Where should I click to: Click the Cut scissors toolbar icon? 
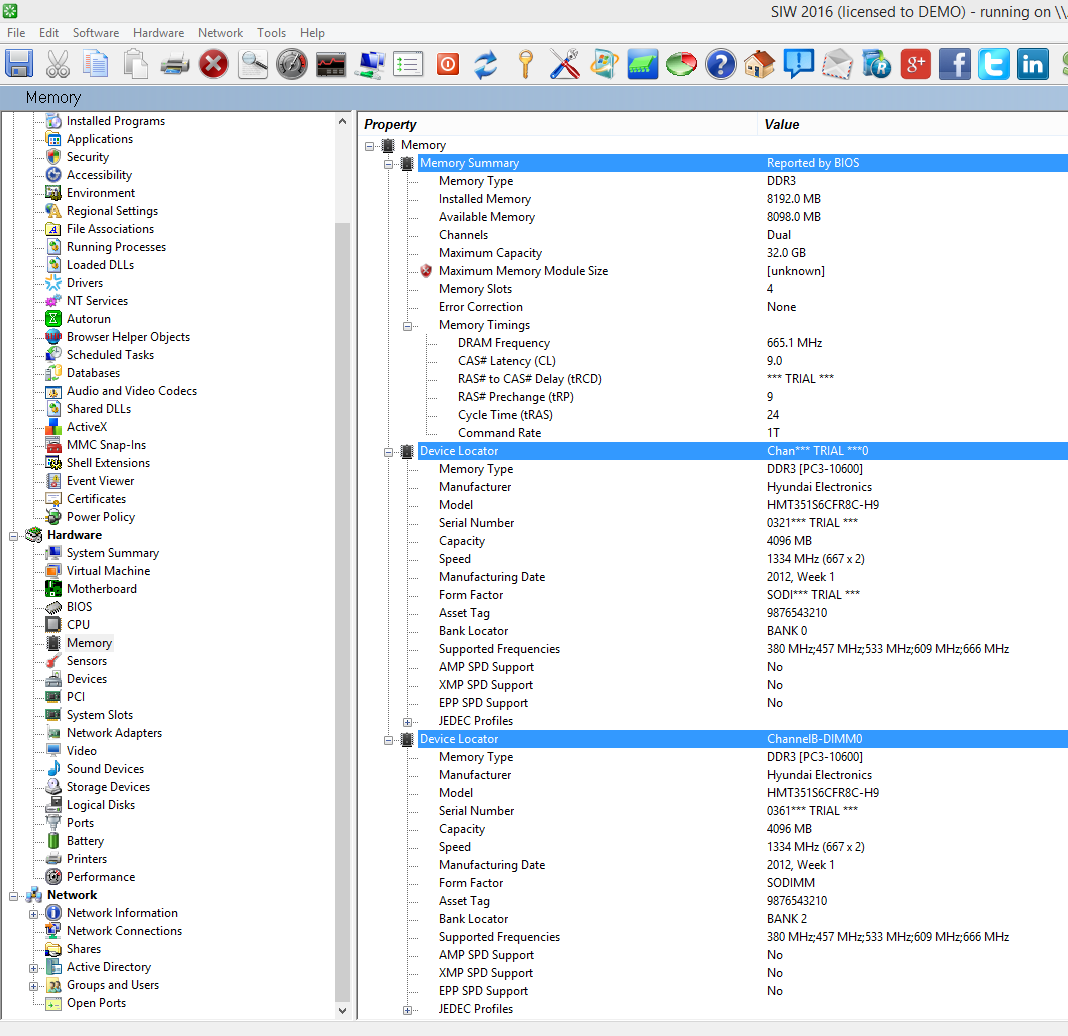coord(58,64)
